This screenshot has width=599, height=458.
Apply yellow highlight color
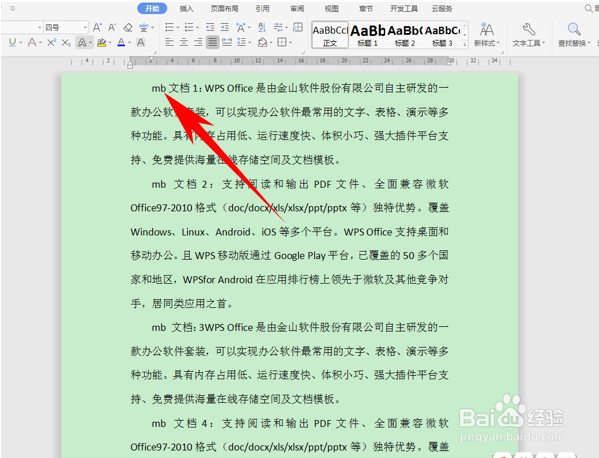pos(101,42)
